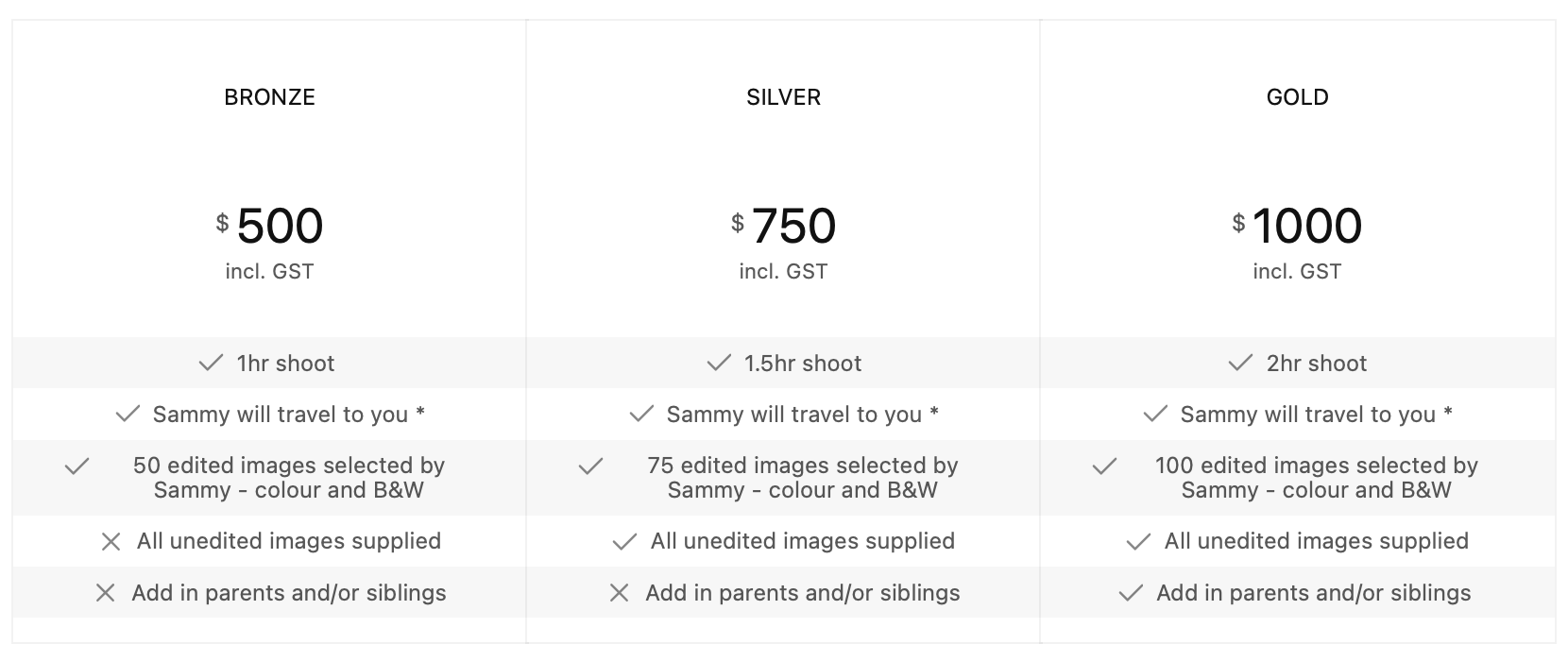Click checkmark beside 75 edited images
The height and width of the screenshot is (661, 1568).
click(590, 466)
